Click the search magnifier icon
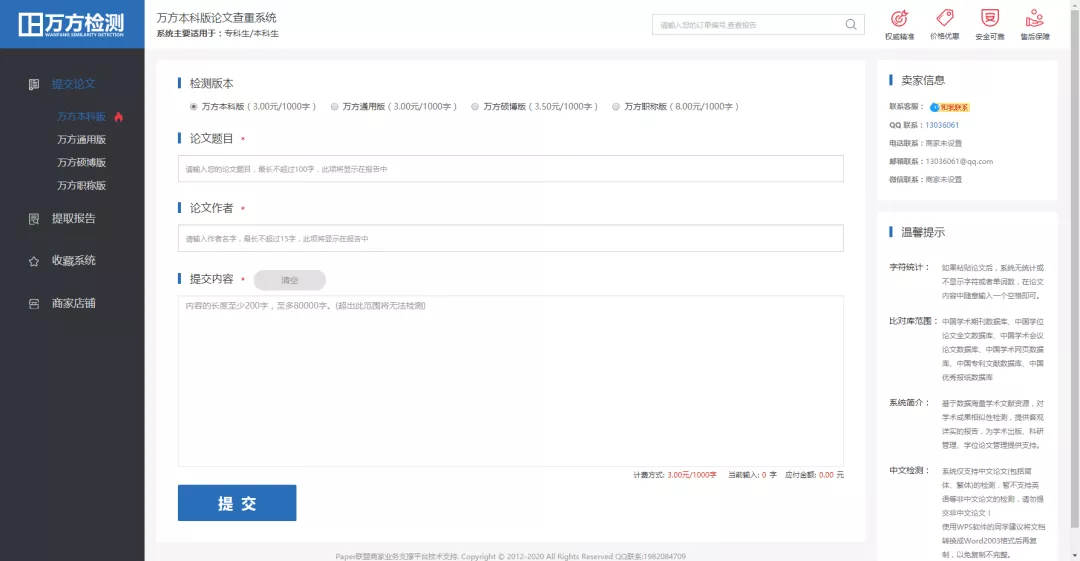 coord(851,25)
